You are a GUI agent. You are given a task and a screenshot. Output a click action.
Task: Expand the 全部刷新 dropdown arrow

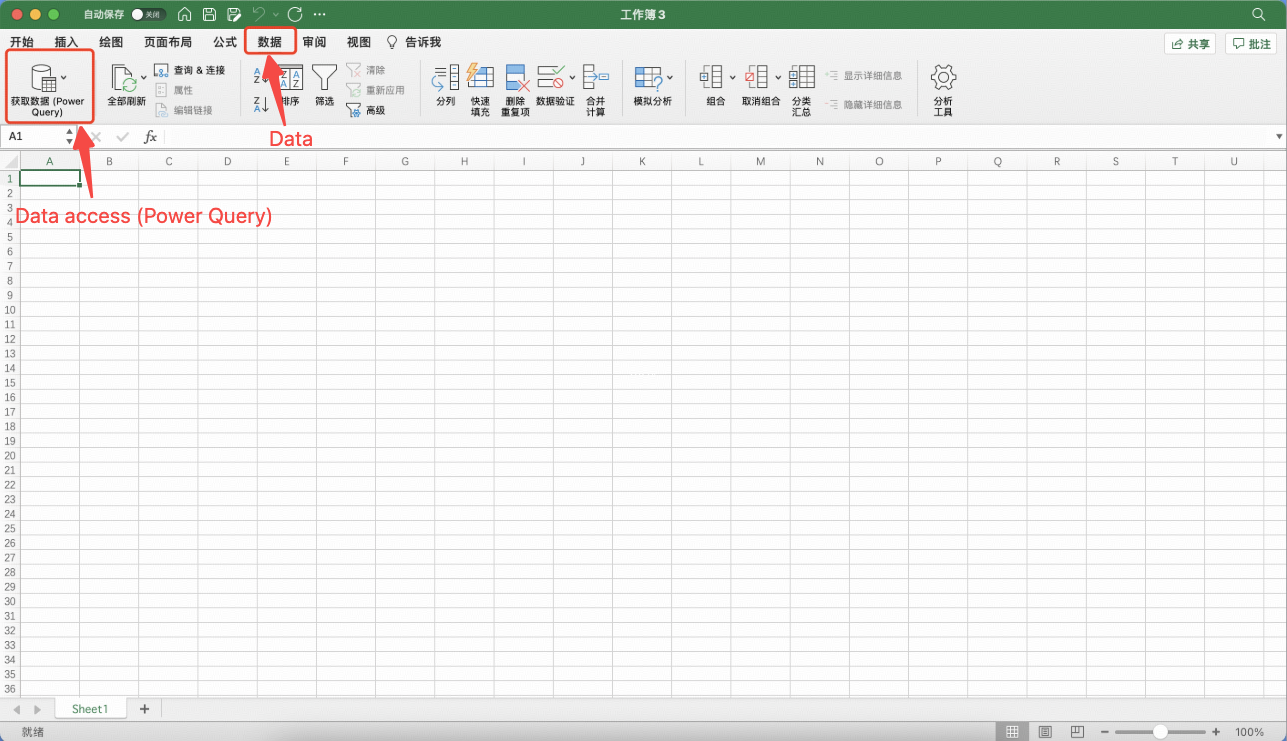(x=144, y=77)
